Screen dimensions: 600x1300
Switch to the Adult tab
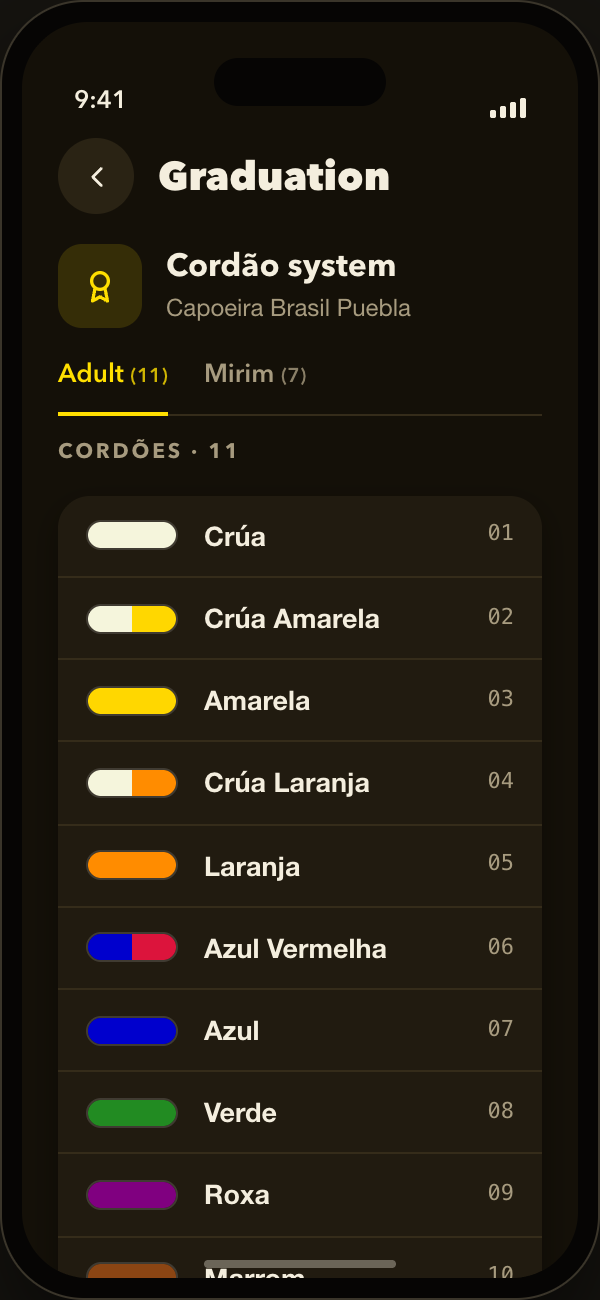tap(113, 375)
